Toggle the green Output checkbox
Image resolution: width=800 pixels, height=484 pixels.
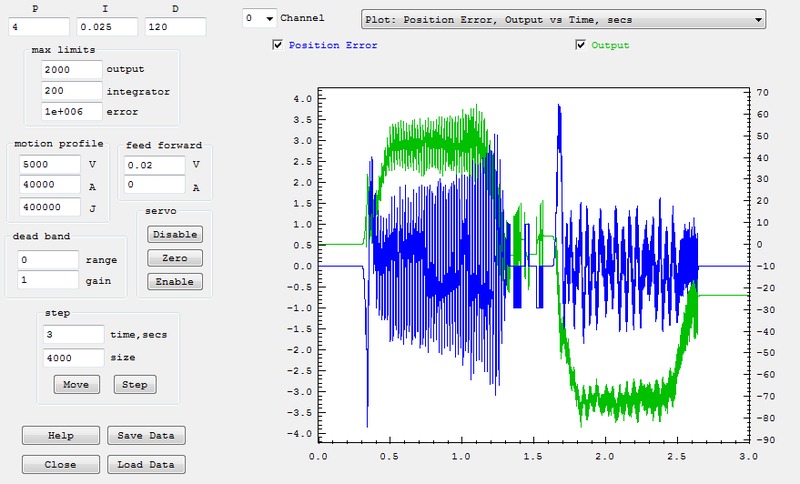click(x=581, y=45)
